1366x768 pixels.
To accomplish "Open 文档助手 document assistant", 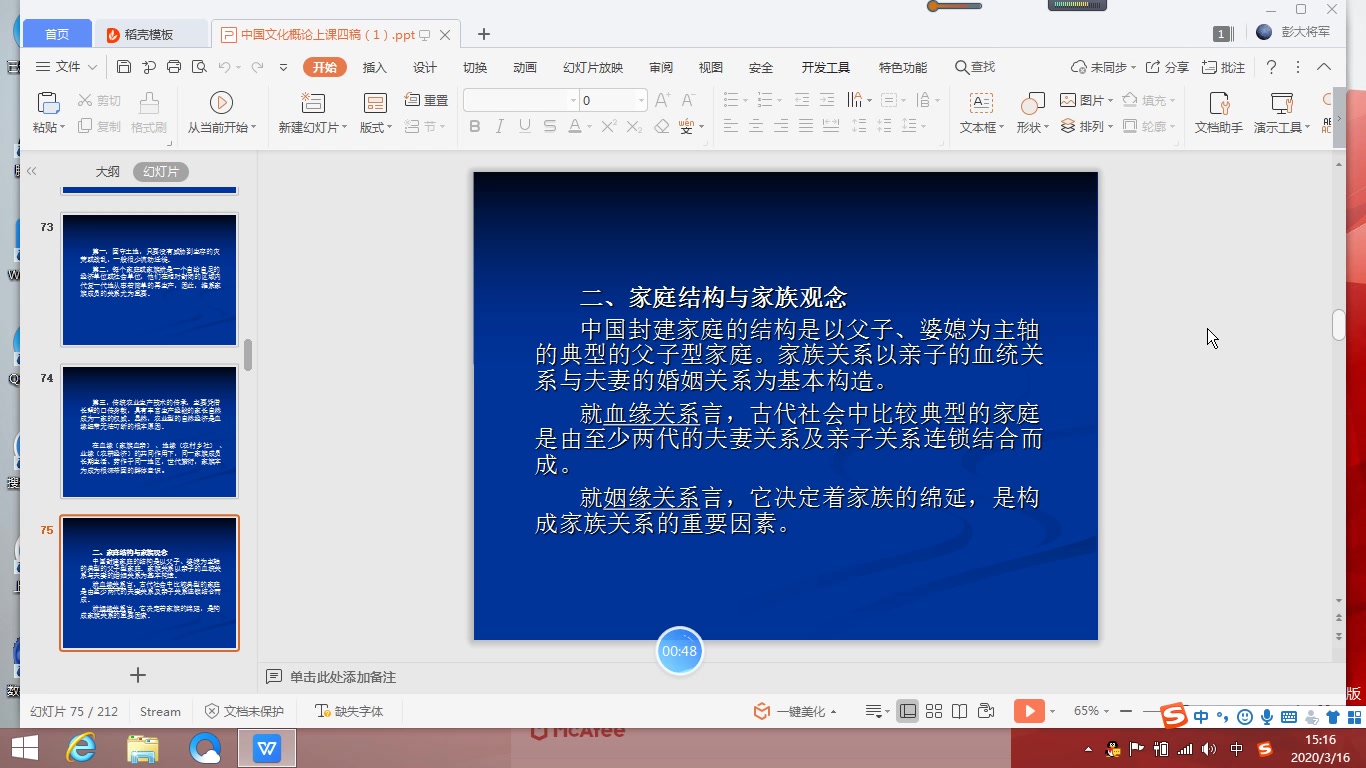I will pyautogui.click(x=1218, y=110).
